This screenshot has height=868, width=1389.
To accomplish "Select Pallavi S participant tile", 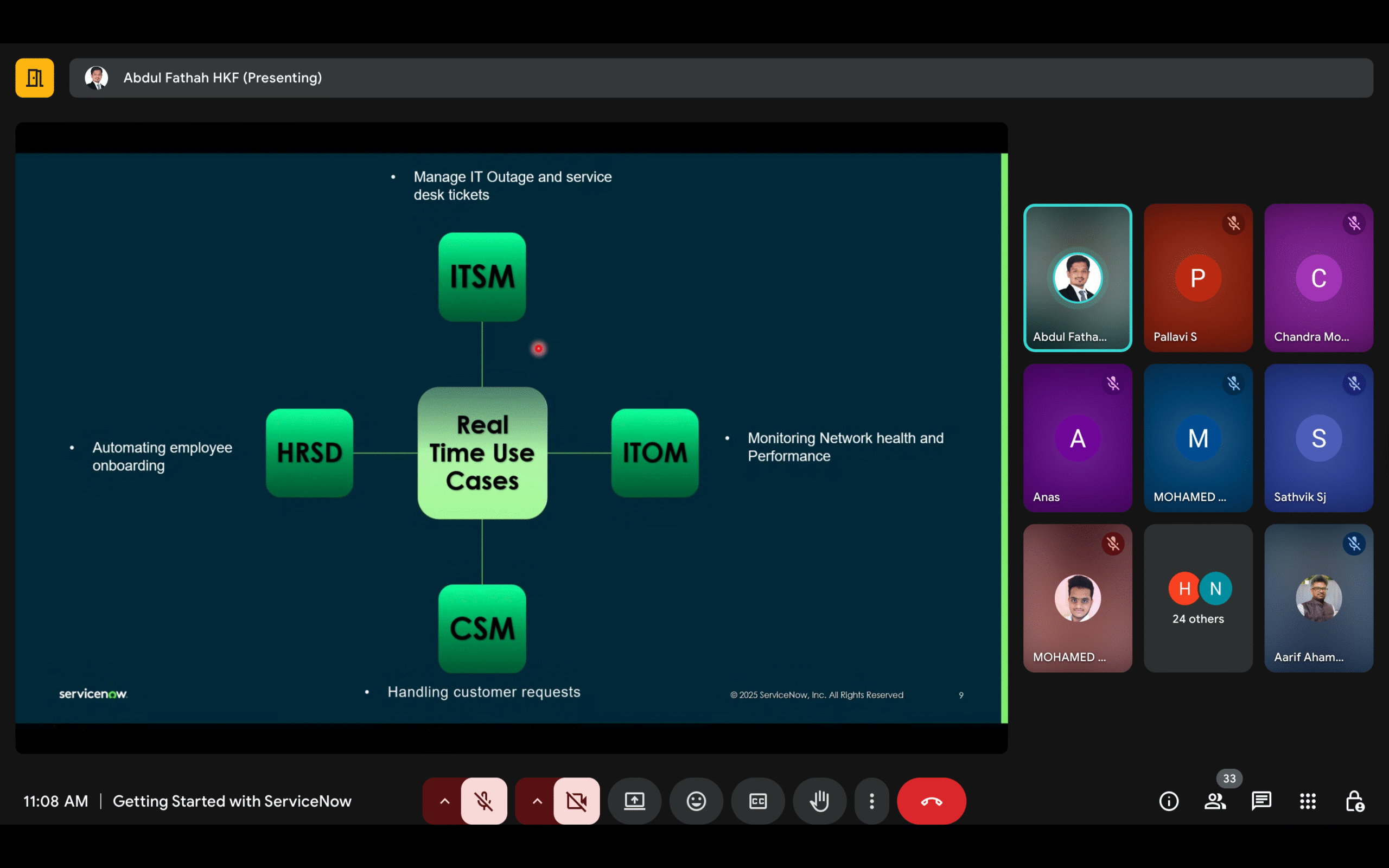I will pyautogui.click(x=1197, y=278).
